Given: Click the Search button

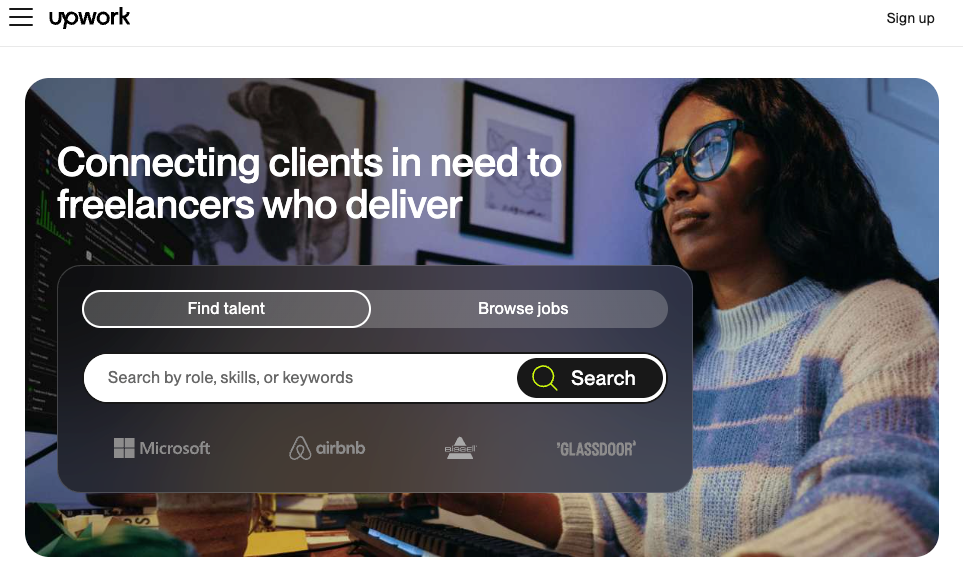Looking at the screenshot, I should [x=591, y=378].
